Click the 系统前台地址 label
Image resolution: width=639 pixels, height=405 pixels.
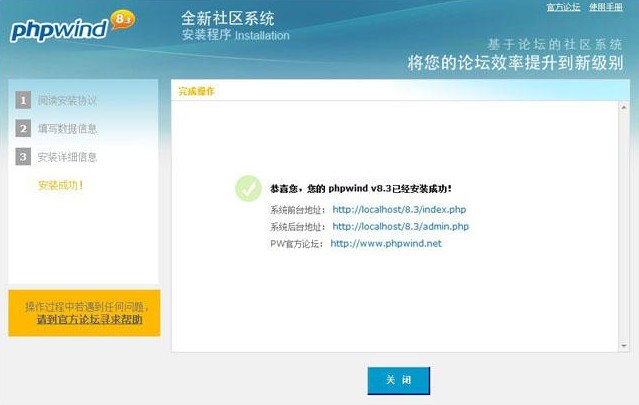(298, 210)
